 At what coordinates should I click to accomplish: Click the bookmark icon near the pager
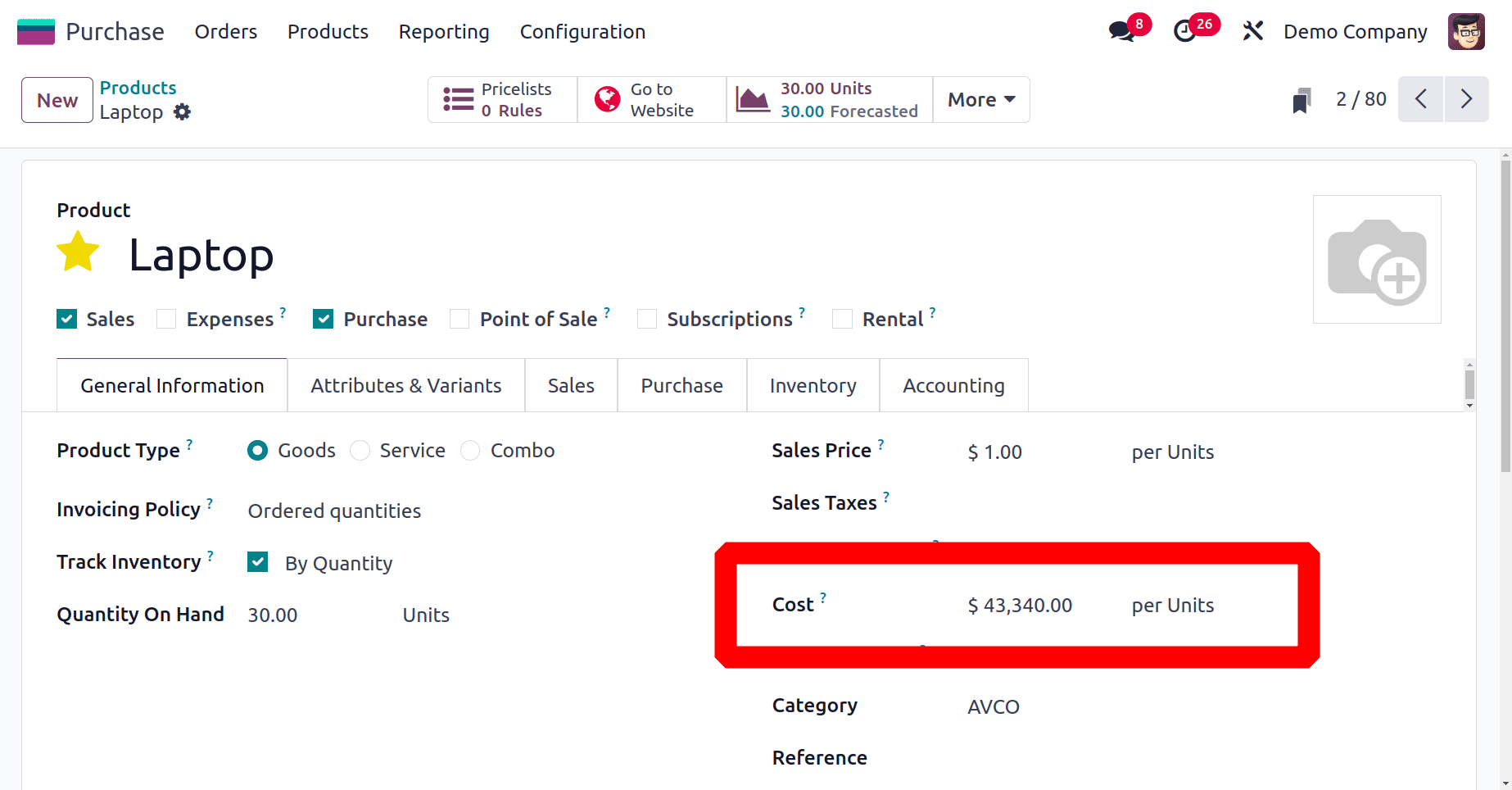click(1301, 100)
